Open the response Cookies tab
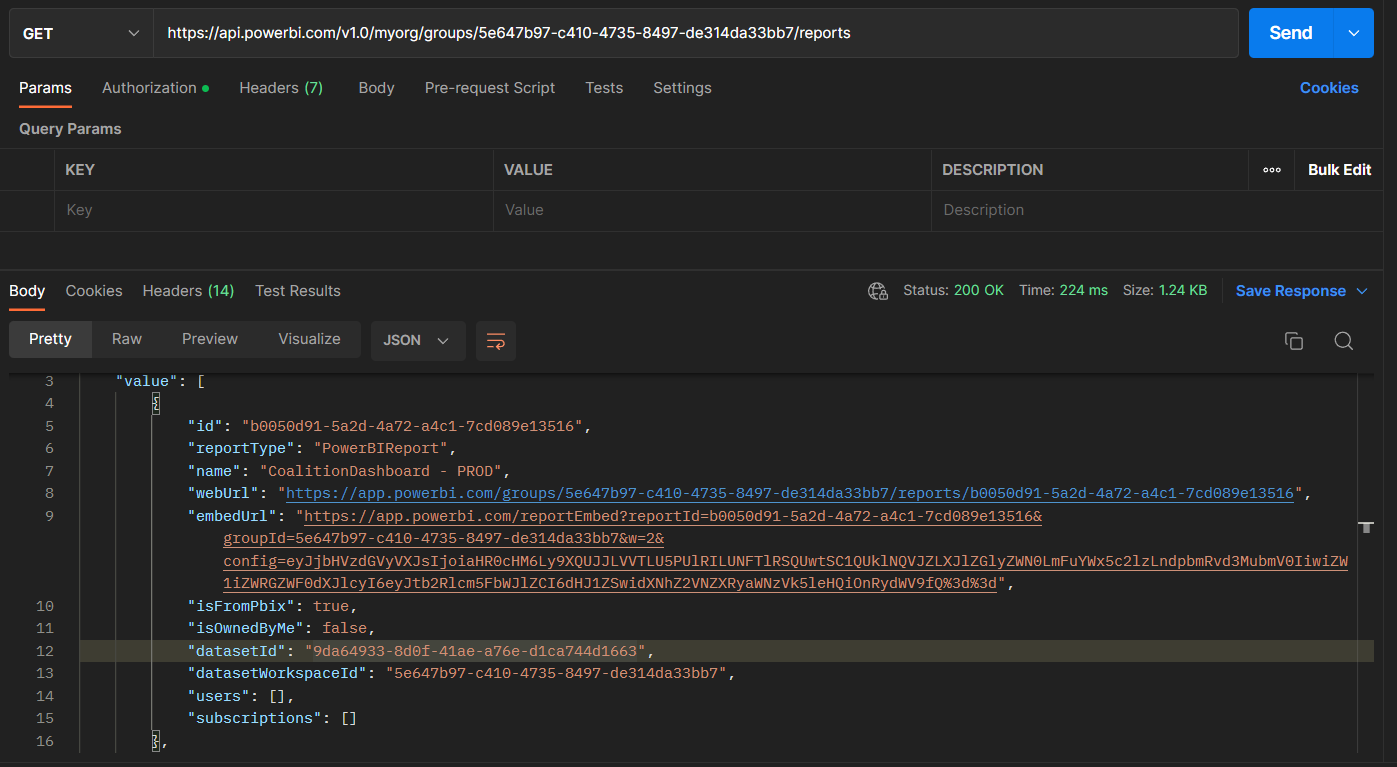The image size is (1397, 767). [x=94, y=291]
